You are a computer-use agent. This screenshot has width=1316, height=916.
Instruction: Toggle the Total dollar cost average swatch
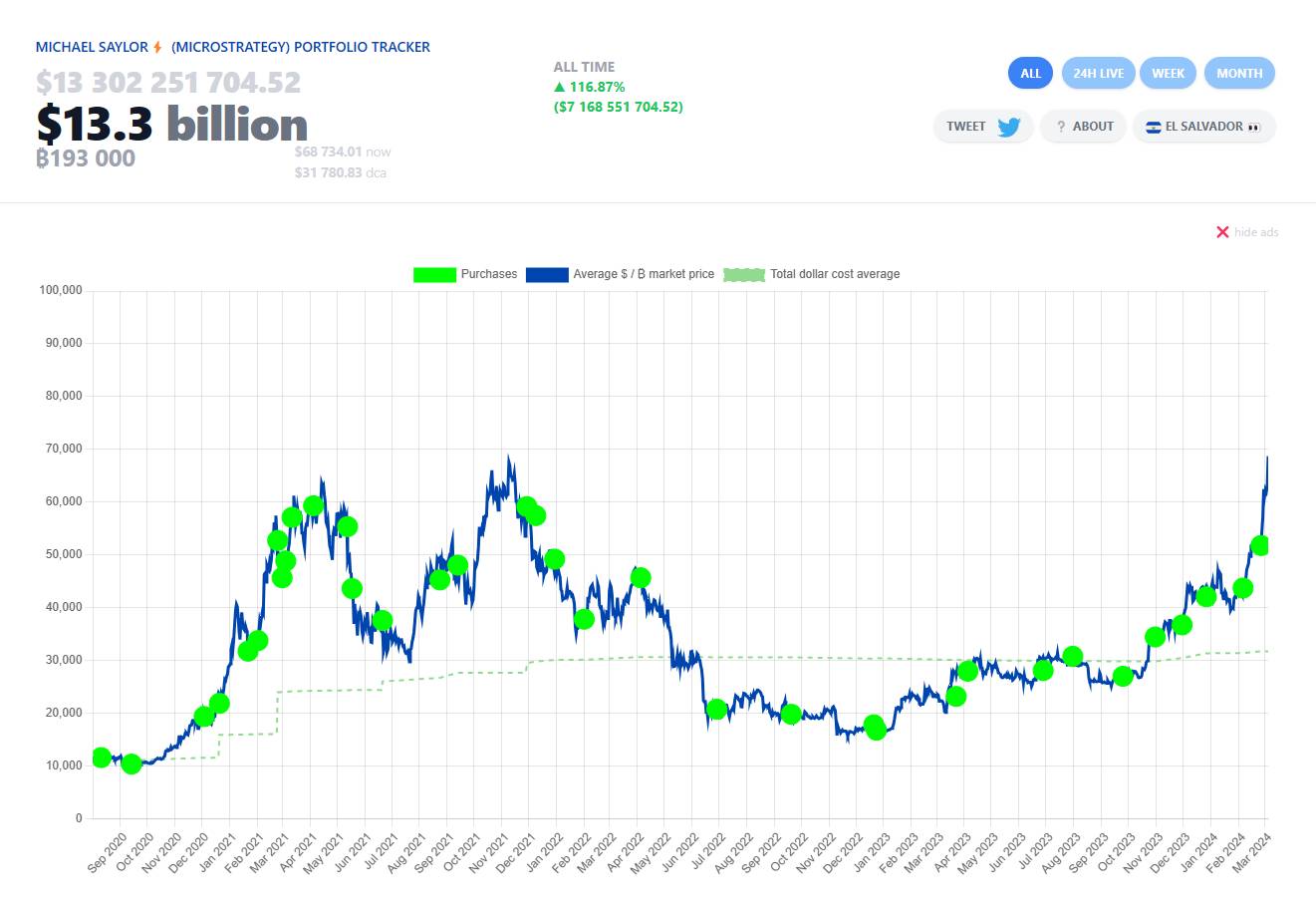pos(744,274)
